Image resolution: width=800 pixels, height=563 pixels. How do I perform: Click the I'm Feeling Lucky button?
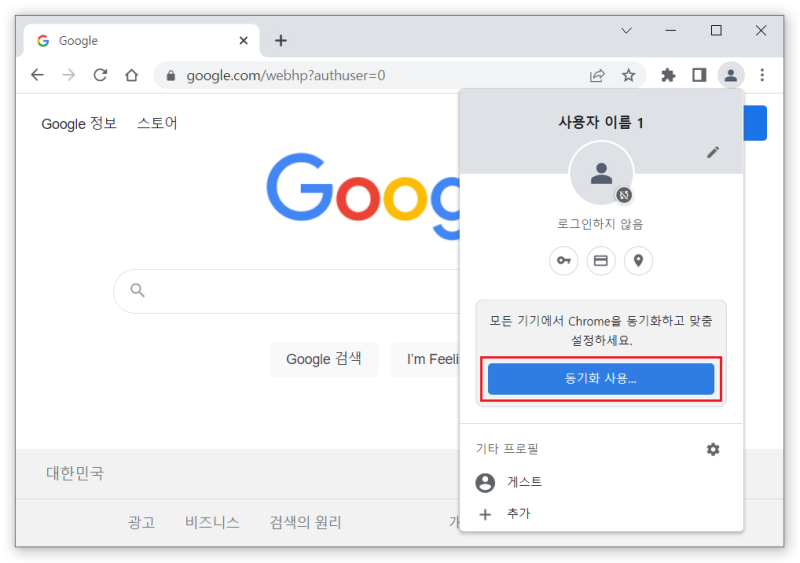426,359
